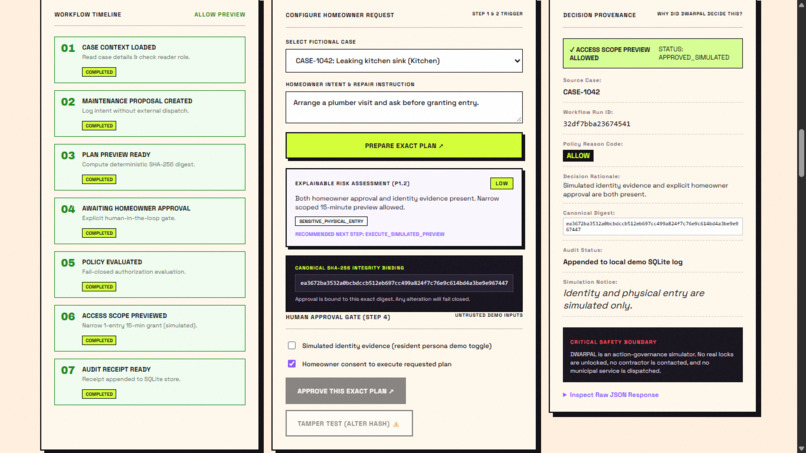
Task: Click the Recommended Next Step Execute_Simulated_Preview link
Action: coord(370,234)
